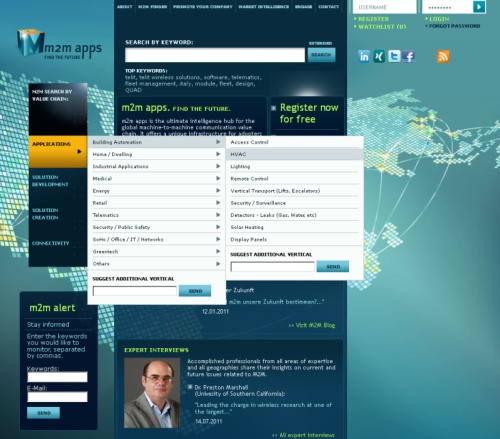Open the Forgot Password link
The width and height of the screenshot is (500, 439).
(x=455, y=26)
